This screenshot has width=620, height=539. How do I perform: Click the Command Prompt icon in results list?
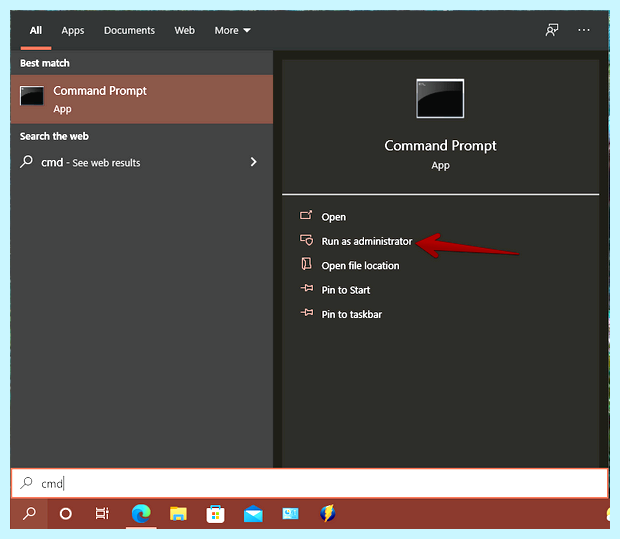(x=32, y=96)
